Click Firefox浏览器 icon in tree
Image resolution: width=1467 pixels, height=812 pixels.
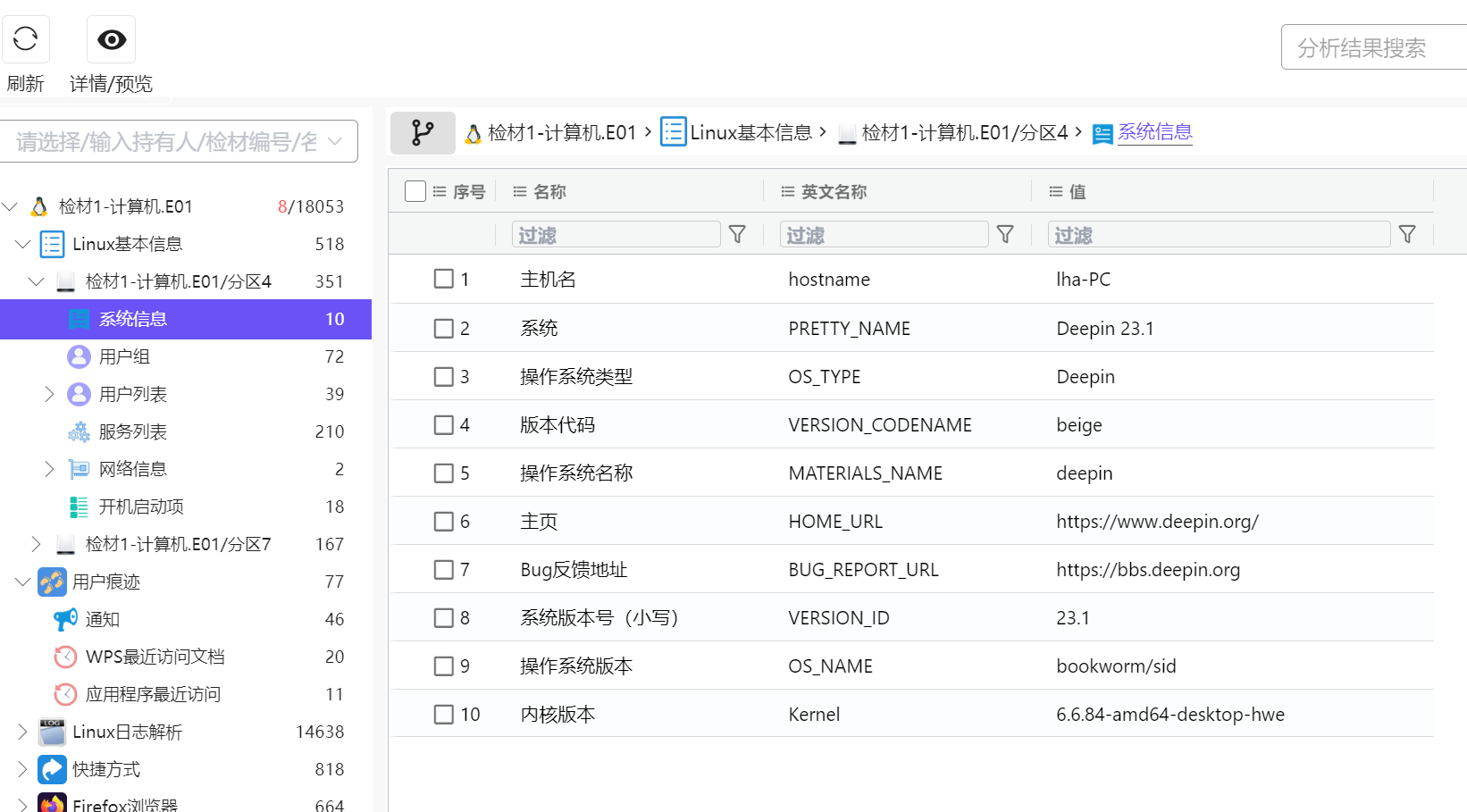52,803
